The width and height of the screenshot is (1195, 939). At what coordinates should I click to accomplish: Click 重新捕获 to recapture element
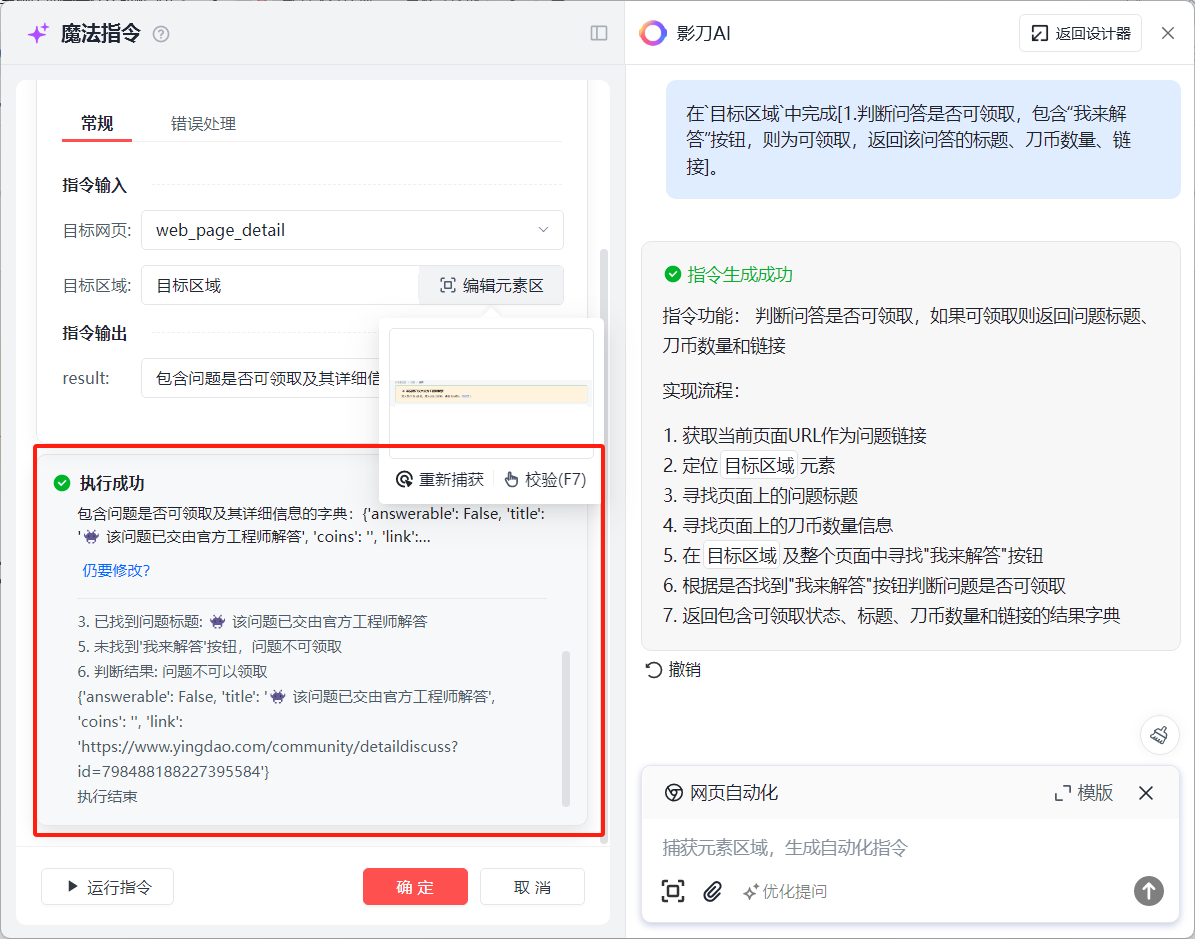coord(440,480)
